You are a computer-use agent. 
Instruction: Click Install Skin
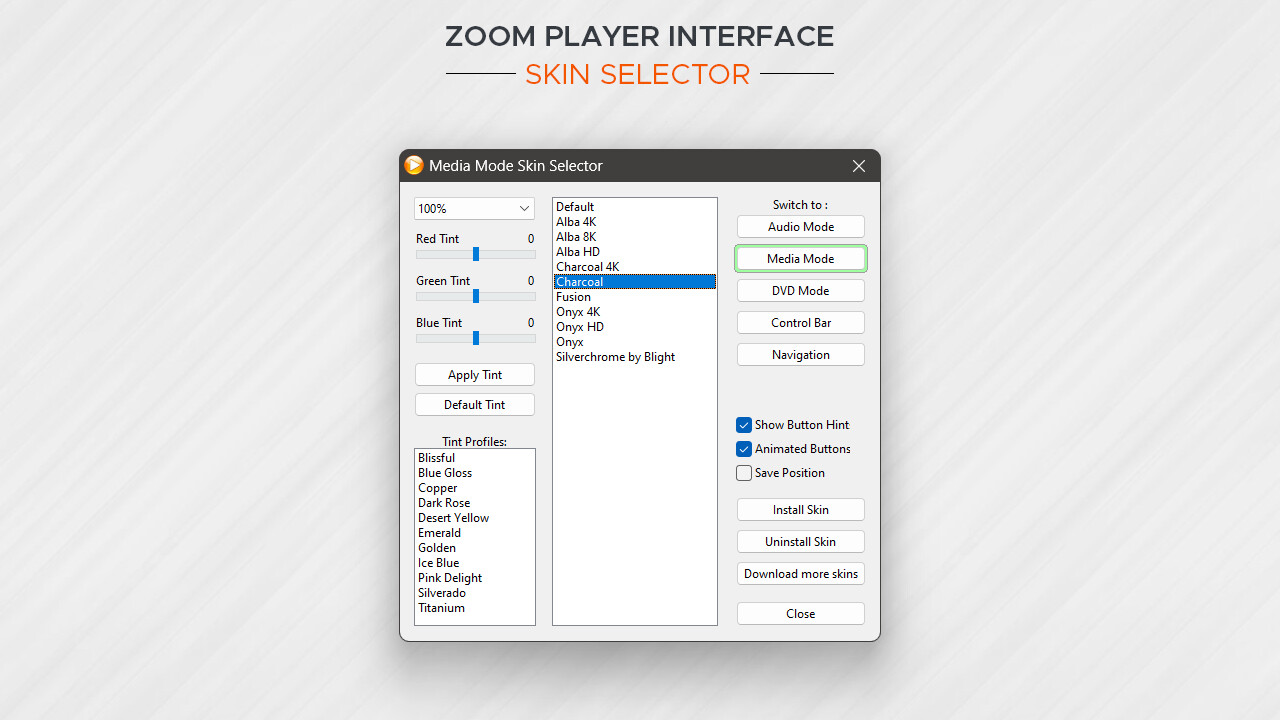point(800,509)
